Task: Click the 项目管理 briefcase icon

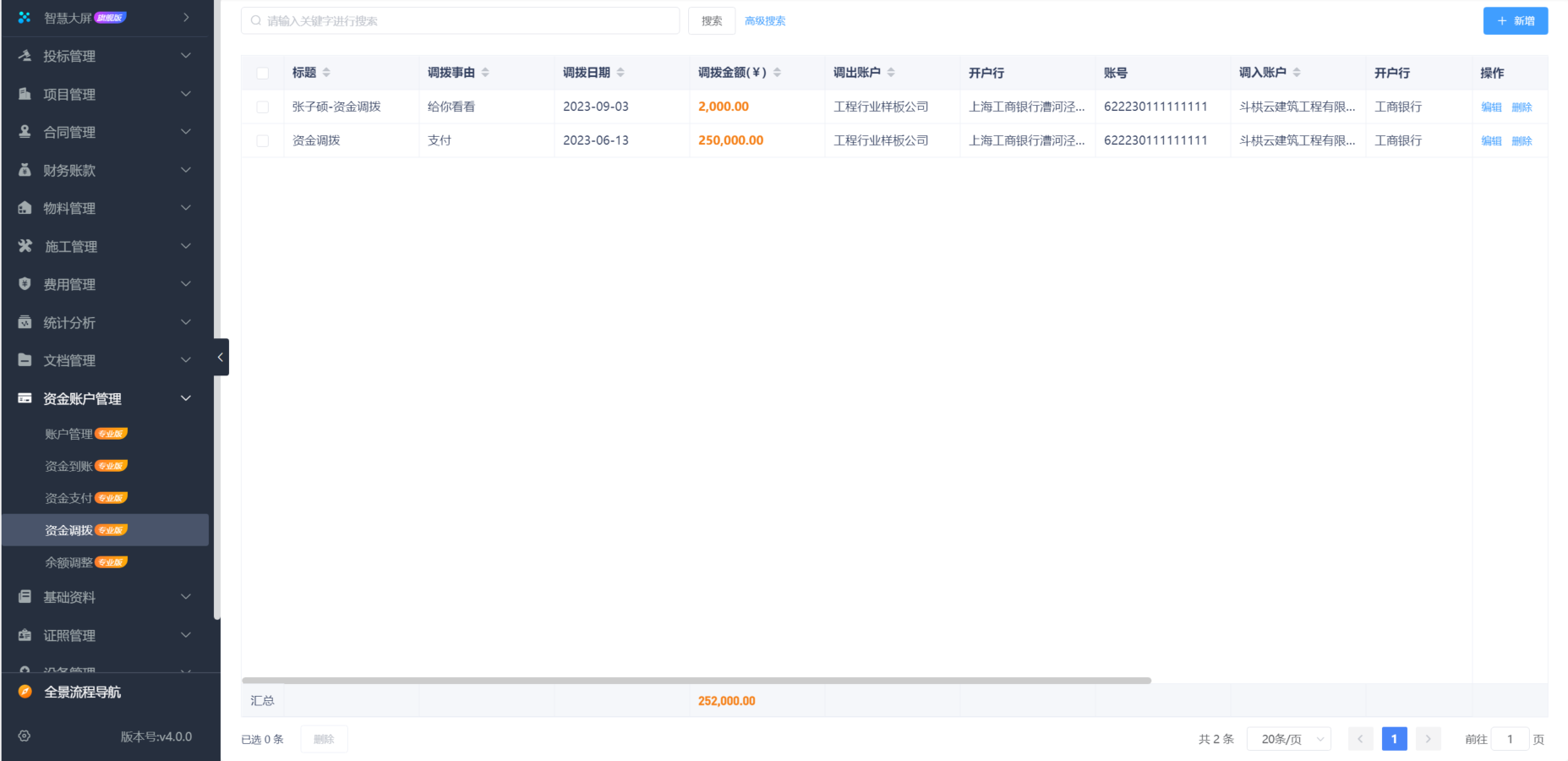Action: [23, 94]
